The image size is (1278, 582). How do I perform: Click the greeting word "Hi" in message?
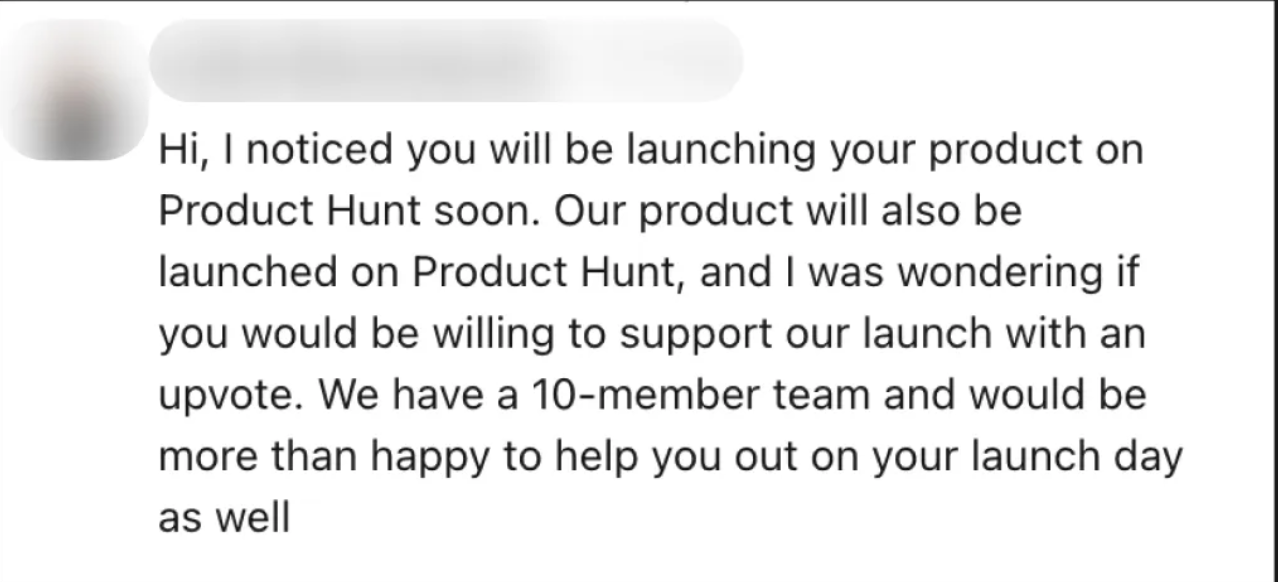[x=177, y=152]
